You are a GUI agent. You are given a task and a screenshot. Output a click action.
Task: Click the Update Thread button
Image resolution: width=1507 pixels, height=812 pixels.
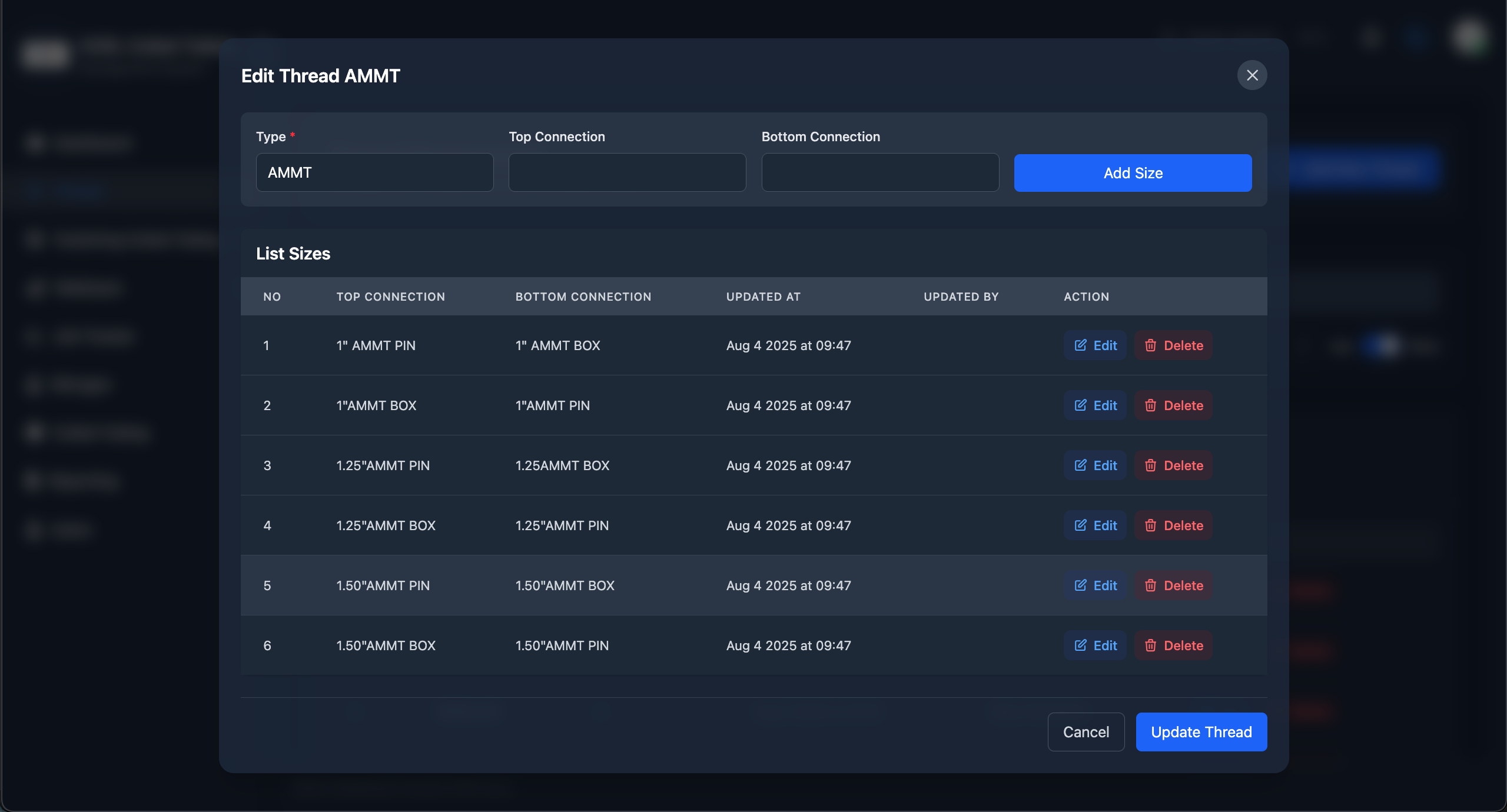tap(1201, 732)
